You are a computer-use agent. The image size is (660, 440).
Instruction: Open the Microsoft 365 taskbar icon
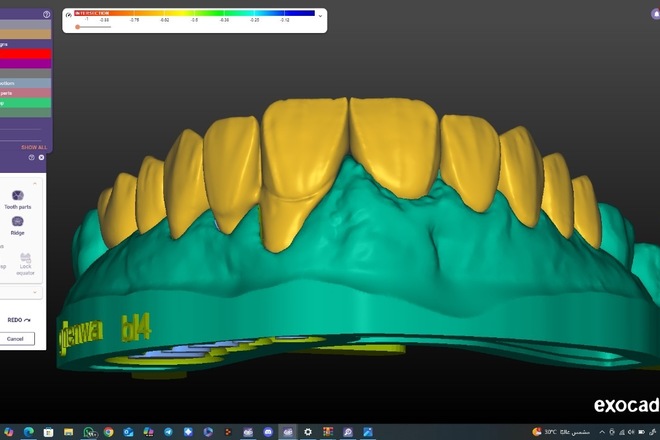(x=149, y=432)
